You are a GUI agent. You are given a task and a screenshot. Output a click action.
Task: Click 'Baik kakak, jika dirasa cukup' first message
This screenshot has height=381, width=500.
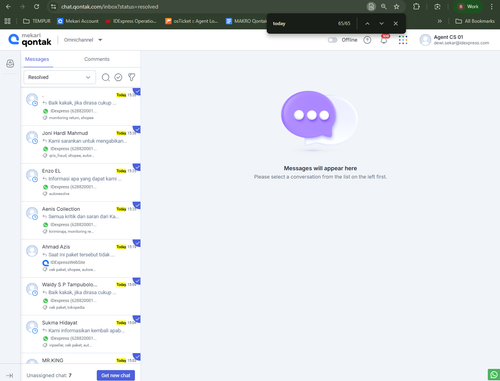click(82, 103)
